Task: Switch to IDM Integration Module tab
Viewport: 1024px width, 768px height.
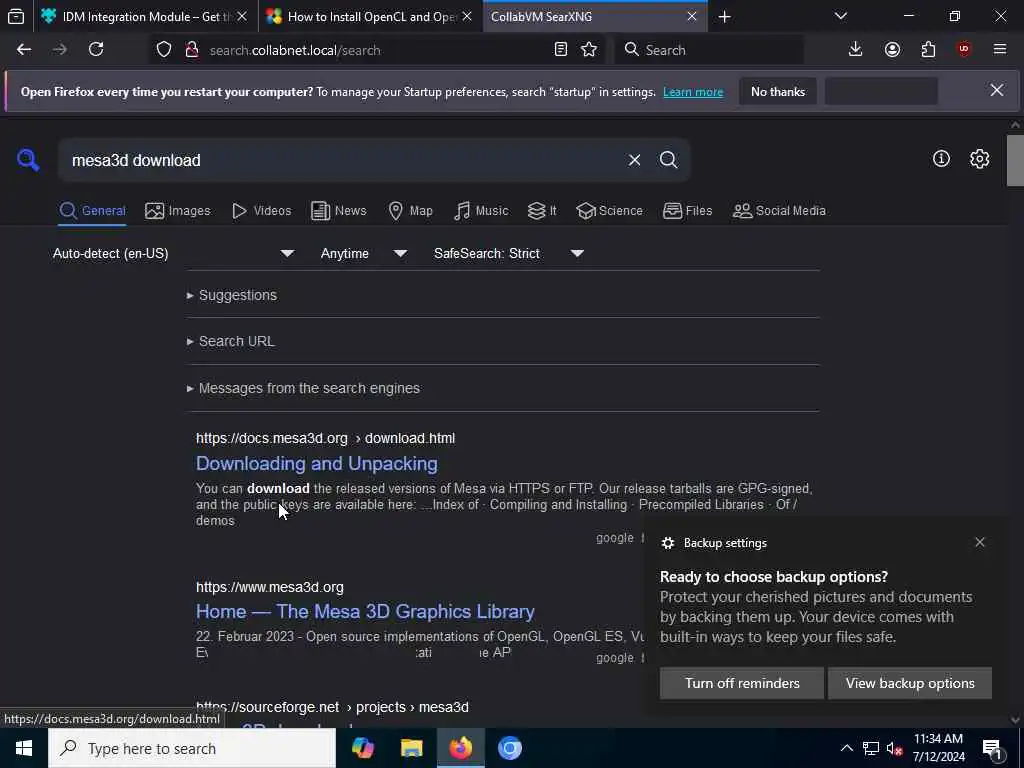Action: coord(146,17)
